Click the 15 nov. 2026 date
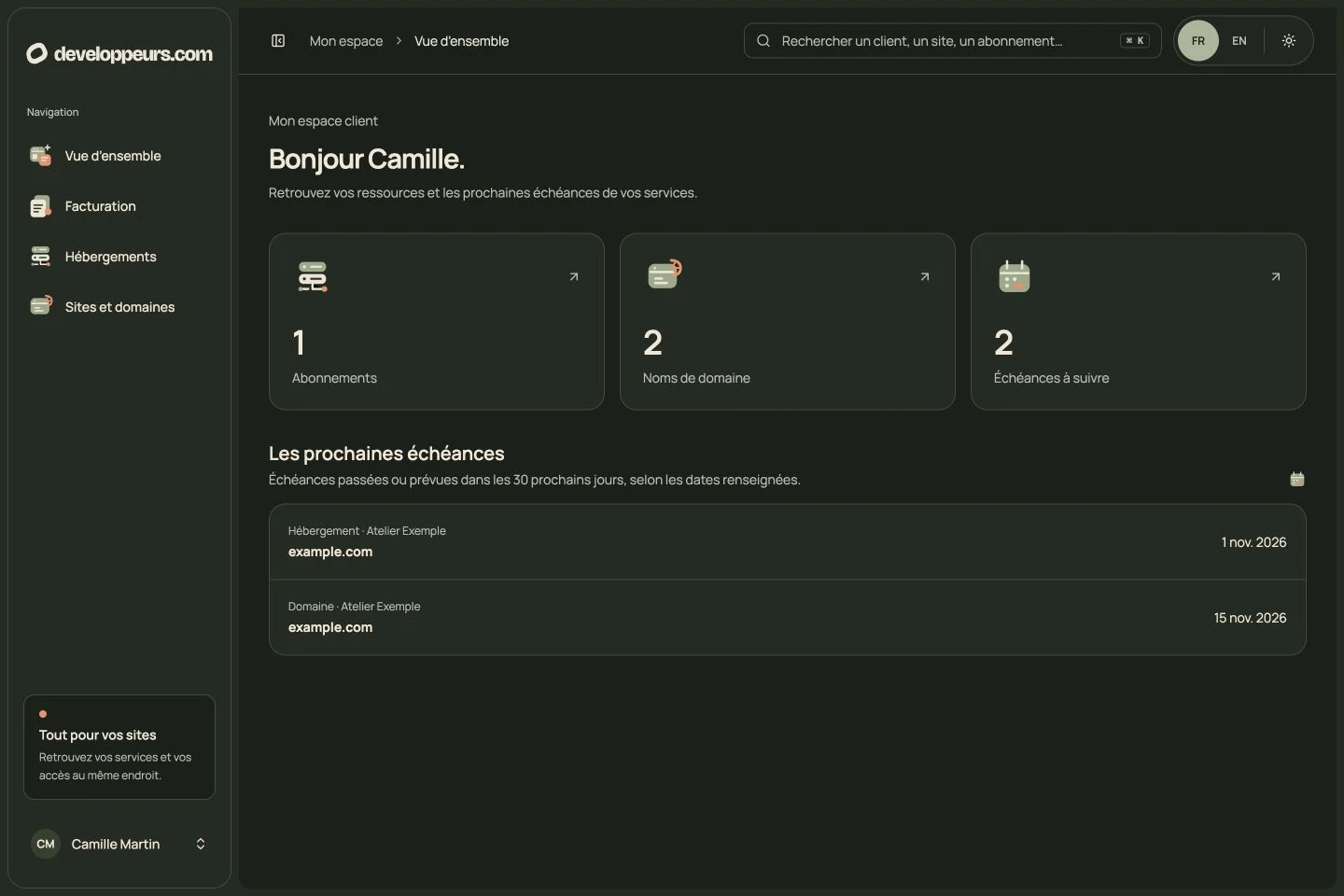This screenshot has height=896, width=1344. pos(1250,618)
